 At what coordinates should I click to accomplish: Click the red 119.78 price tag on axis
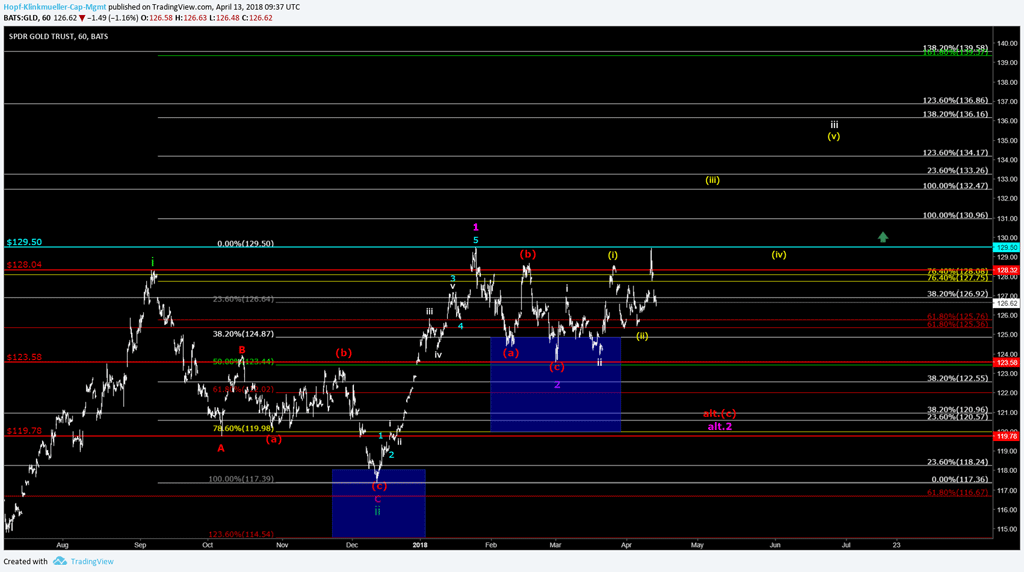coord(1007,436)
